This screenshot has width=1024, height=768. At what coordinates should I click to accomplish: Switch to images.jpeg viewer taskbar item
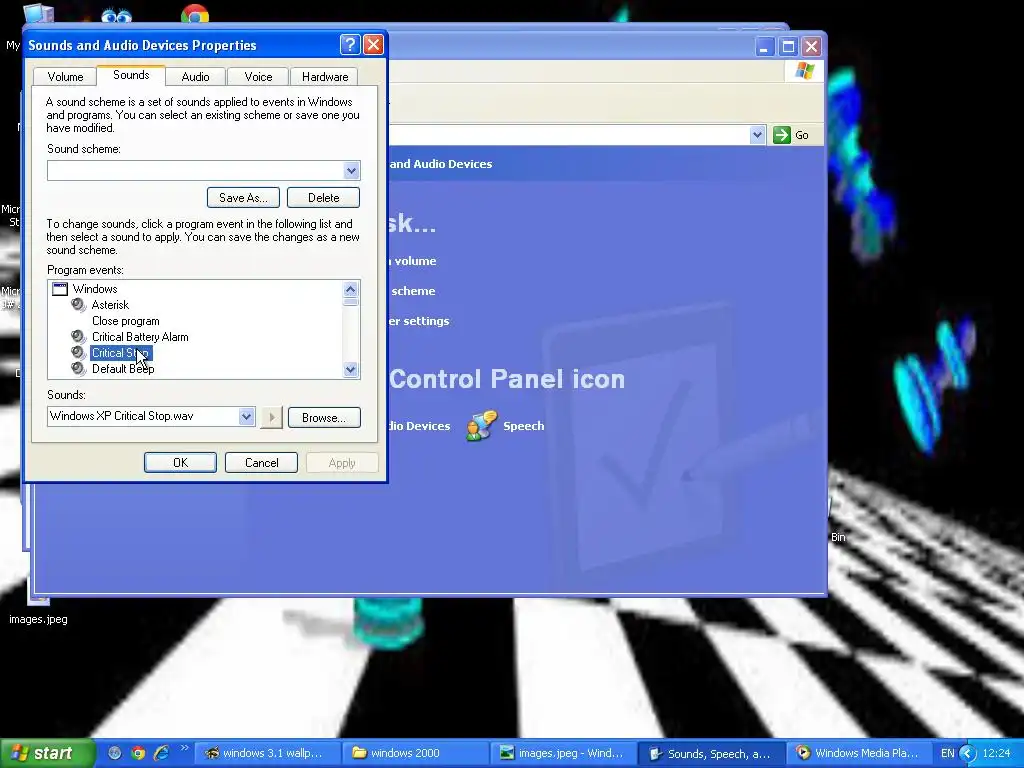(564, 753)
